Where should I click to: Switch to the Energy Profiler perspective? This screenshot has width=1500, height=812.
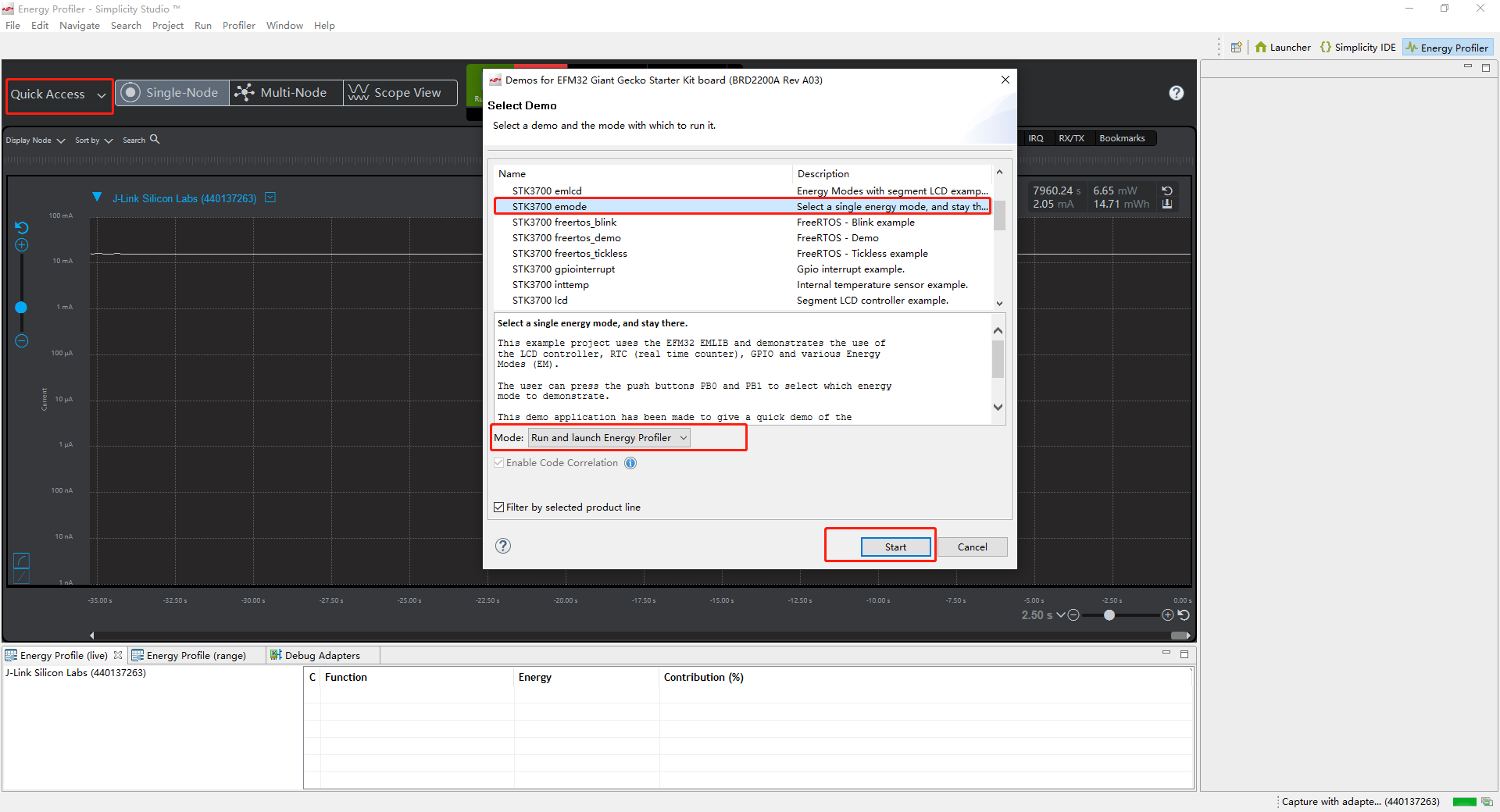pos(1447,48)
